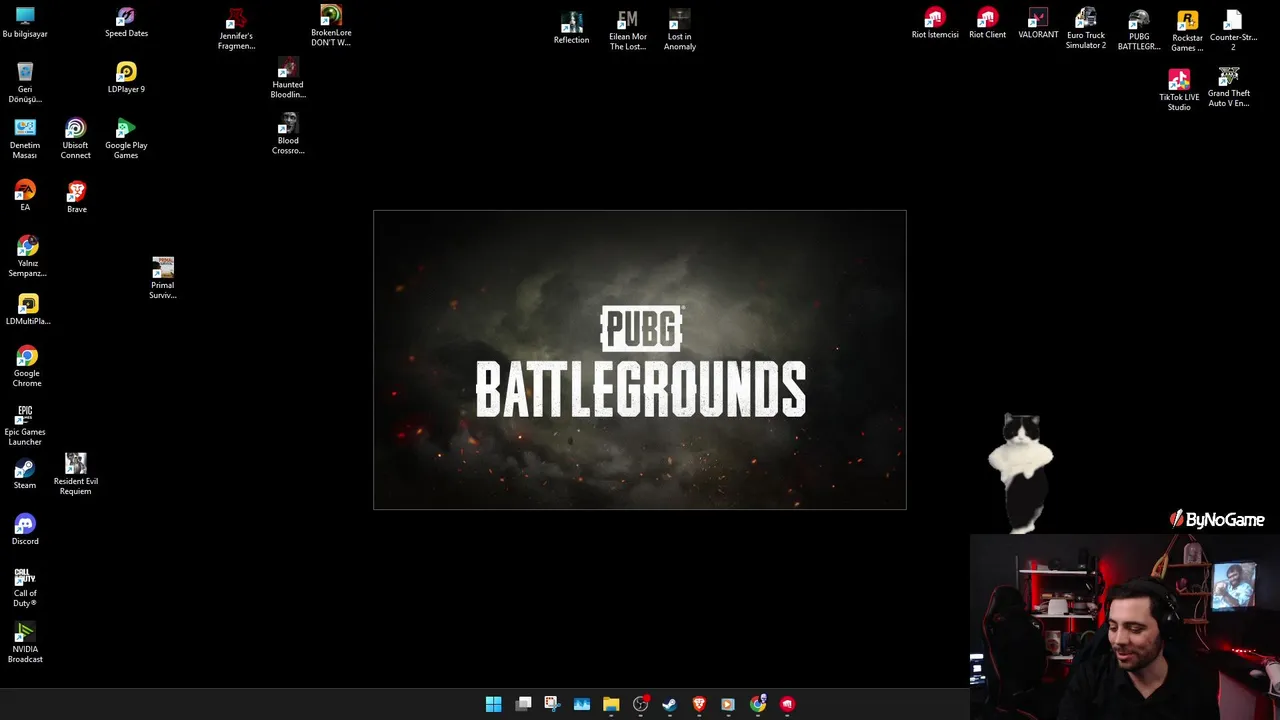Launch Counter-Strike 2 shortcut
This screenshot has height=720, width=1280.
(x=1233, y=30)
